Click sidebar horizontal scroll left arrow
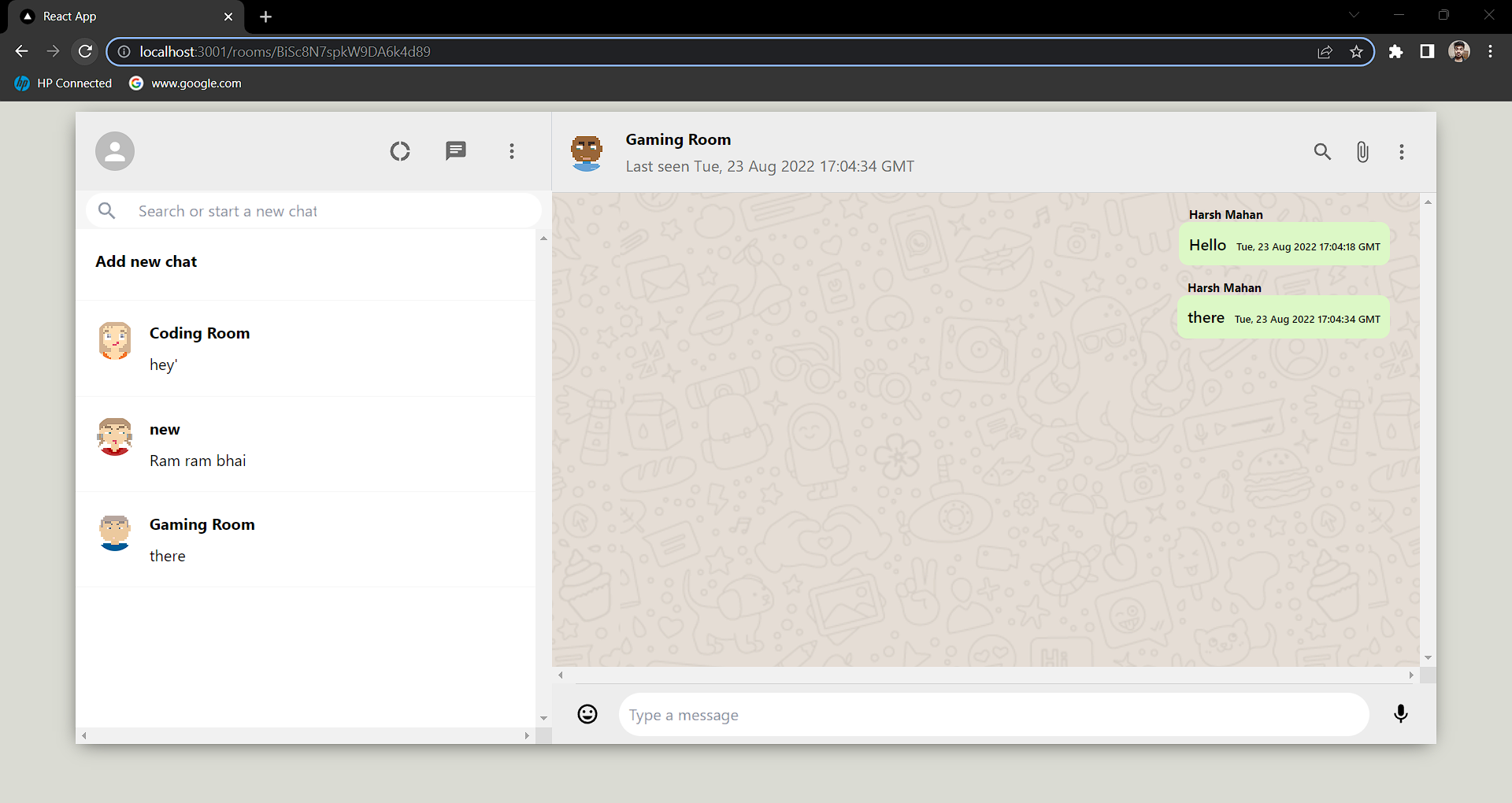 84,736
